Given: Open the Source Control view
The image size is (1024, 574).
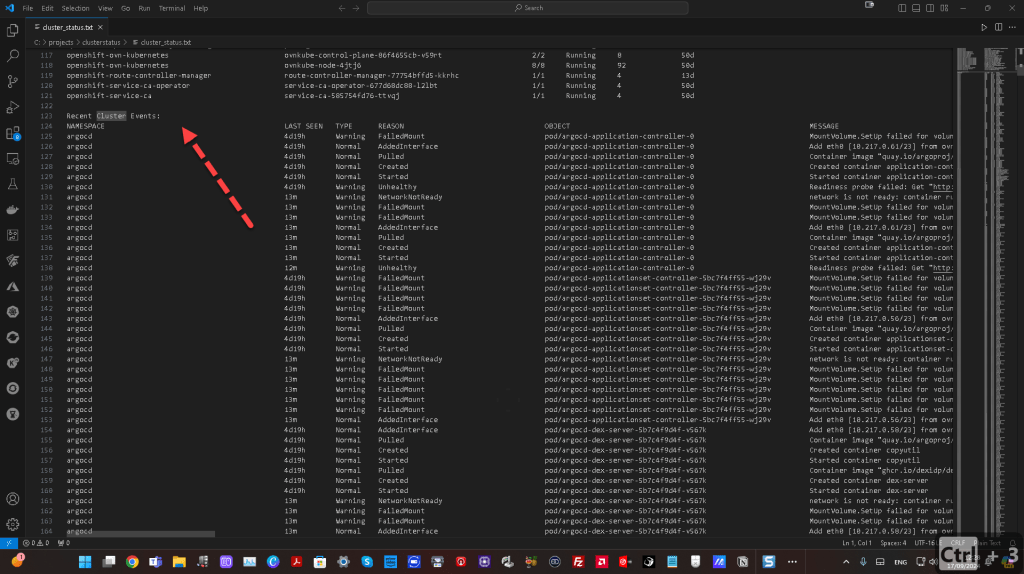Looking at the screenshot, I should [x=12, y=82].
